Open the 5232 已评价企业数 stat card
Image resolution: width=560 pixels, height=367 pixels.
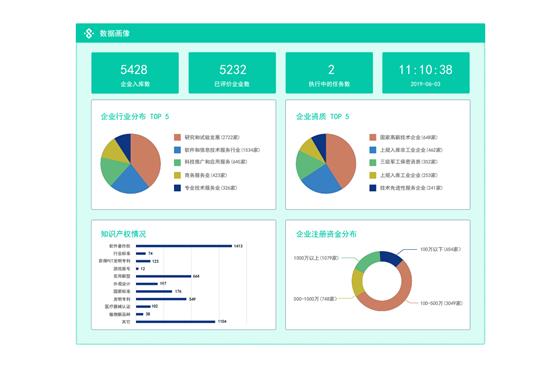(232, 73)
